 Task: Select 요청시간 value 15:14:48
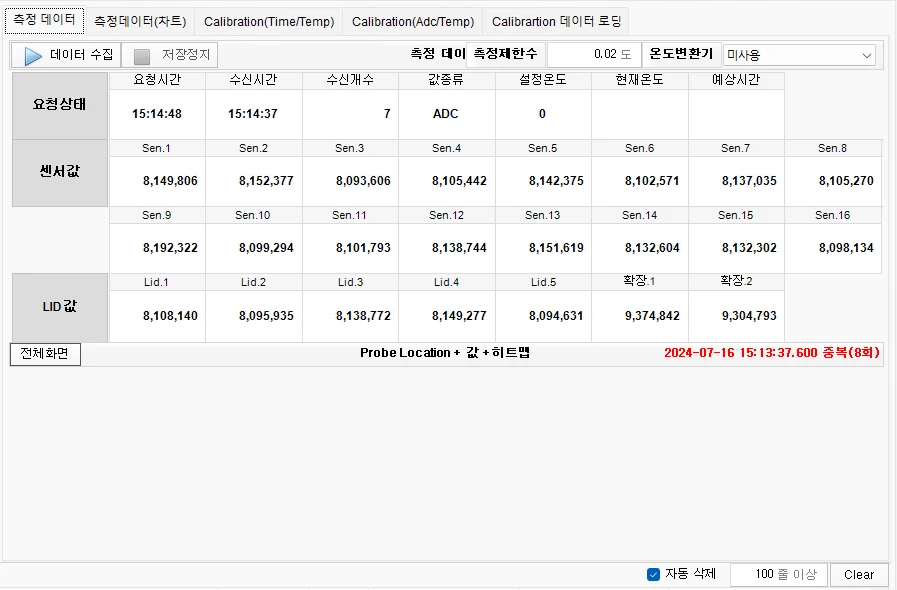(x=157, y=114)
